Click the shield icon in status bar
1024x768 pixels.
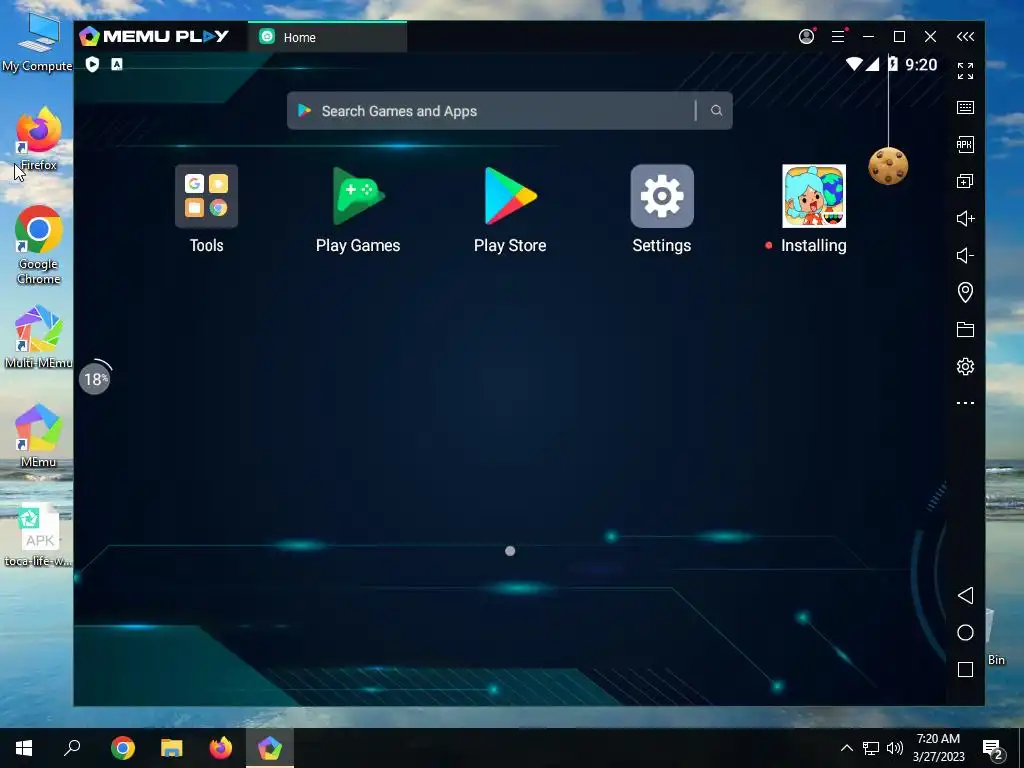[92, 64]
